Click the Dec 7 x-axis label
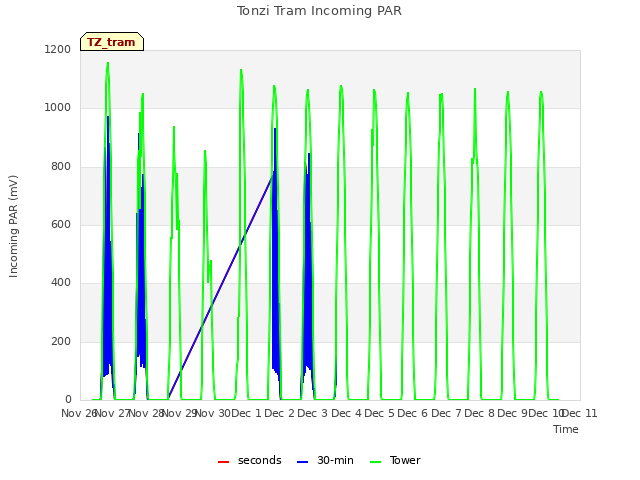 pyautogui.click(x=447, y=413)
